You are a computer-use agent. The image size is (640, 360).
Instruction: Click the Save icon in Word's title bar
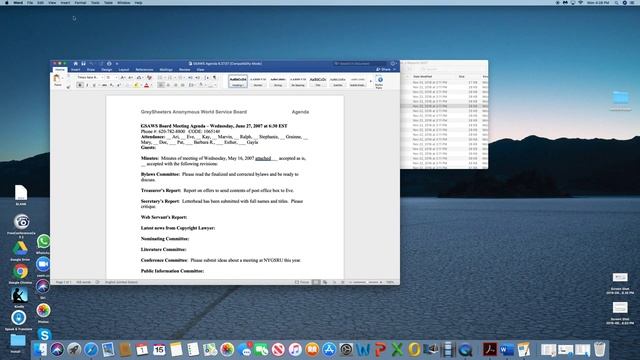tap(83, 64)
